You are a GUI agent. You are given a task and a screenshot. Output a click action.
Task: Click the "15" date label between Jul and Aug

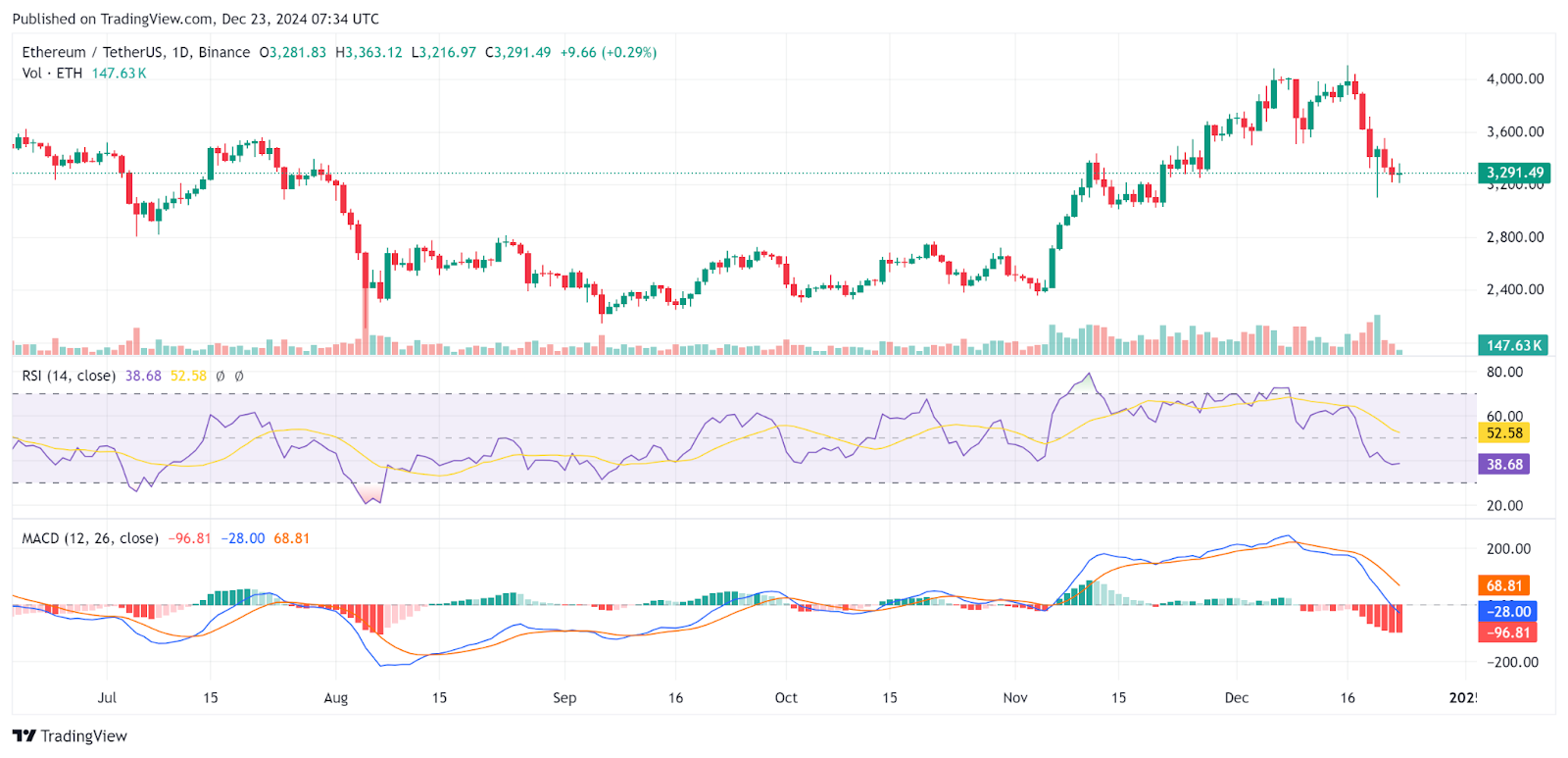pos(211,697)
